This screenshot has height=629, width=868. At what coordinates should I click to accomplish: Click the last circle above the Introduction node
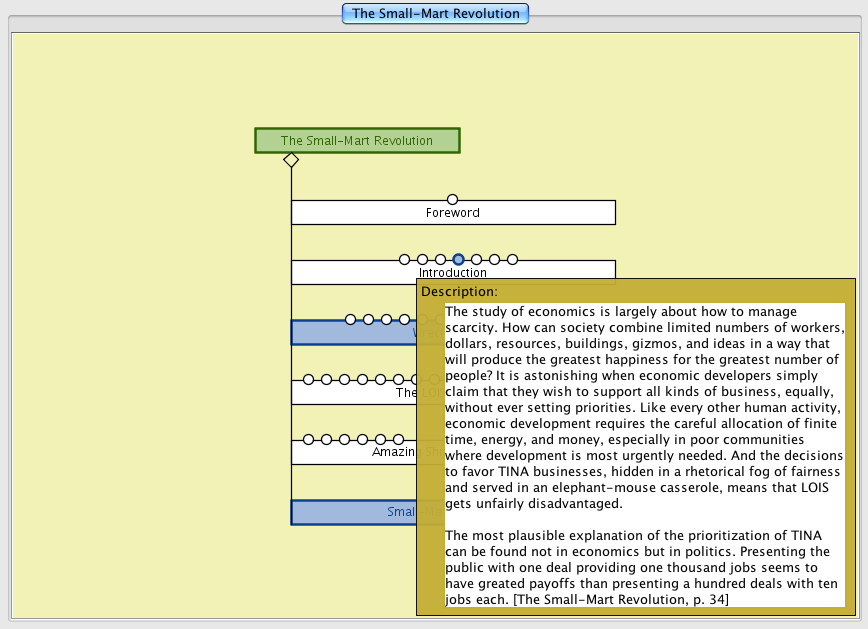[x=512, y=260]
